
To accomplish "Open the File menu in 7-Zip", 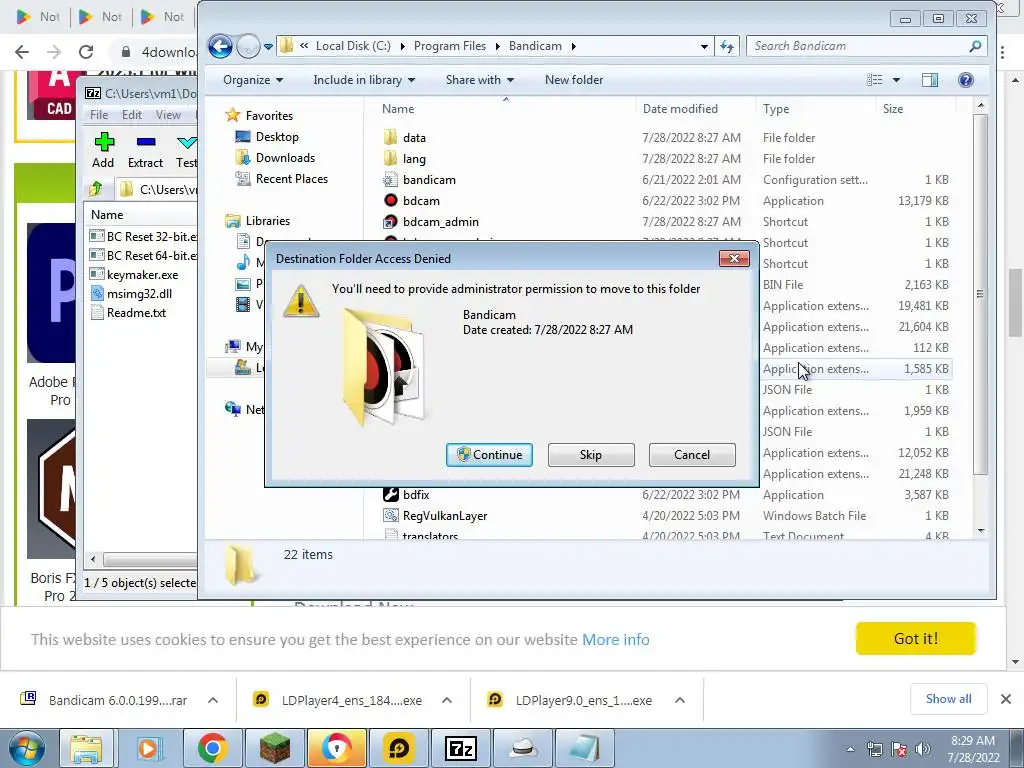I will [99, 115].
